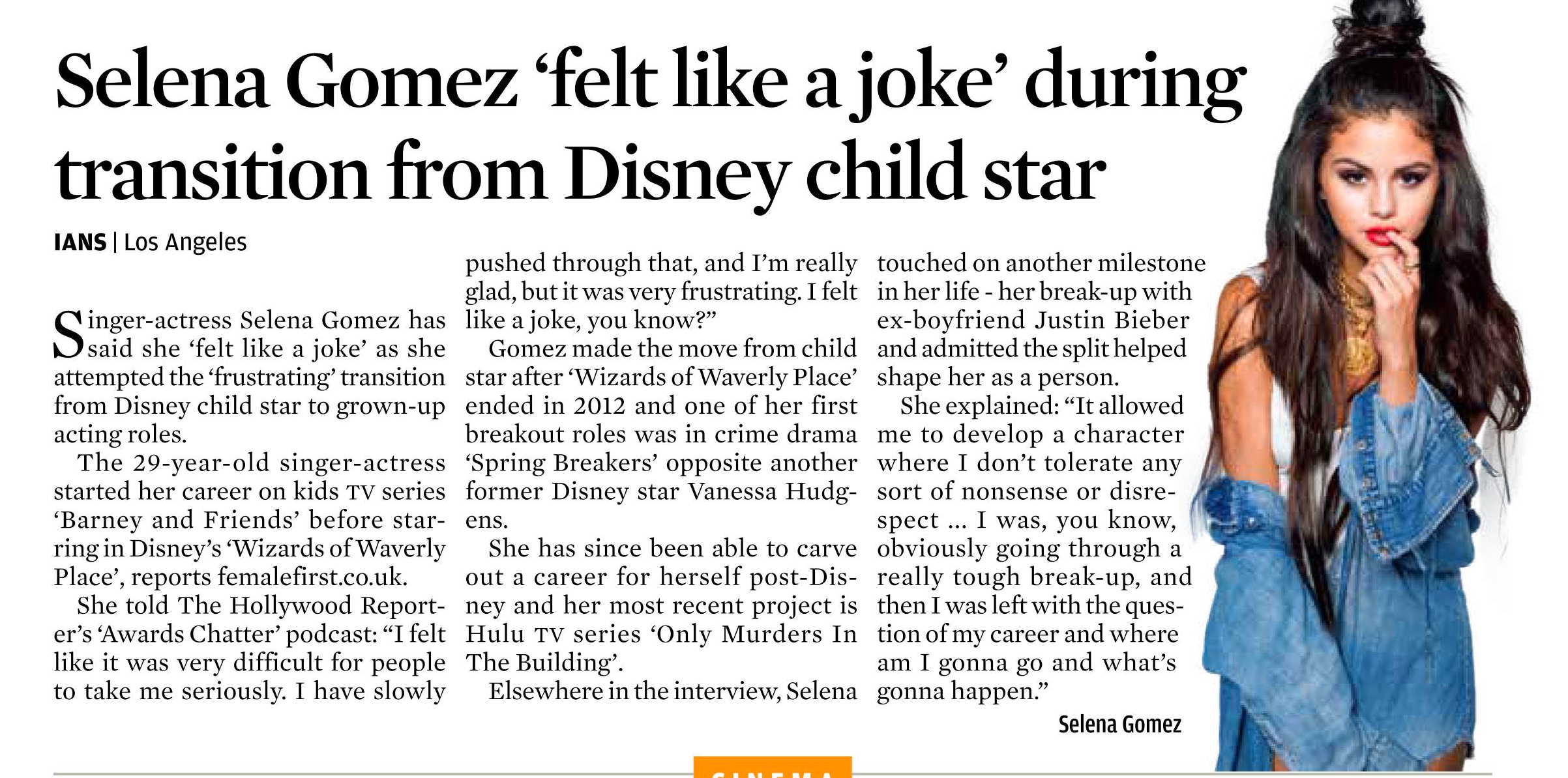The image size is (1568, 778).
Task: Click the 'Los Angeles' dateline text
Action: point(185,242)
